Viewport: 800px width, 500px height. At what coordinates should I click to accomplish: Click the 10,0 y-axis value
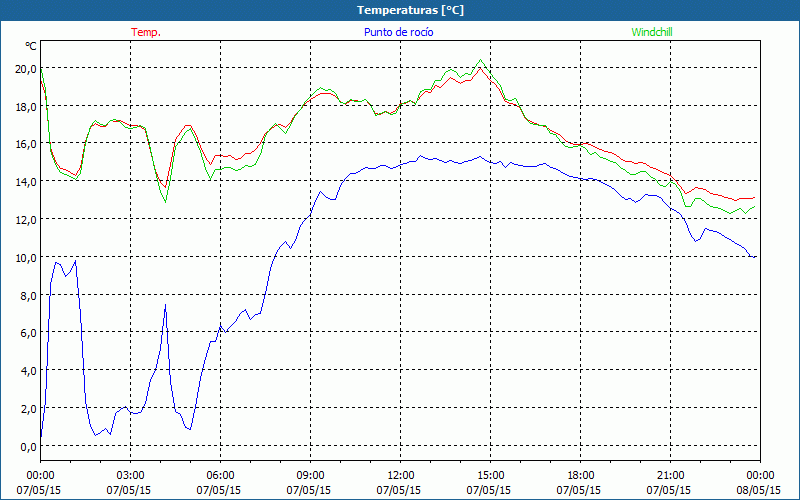click(25, 257)
